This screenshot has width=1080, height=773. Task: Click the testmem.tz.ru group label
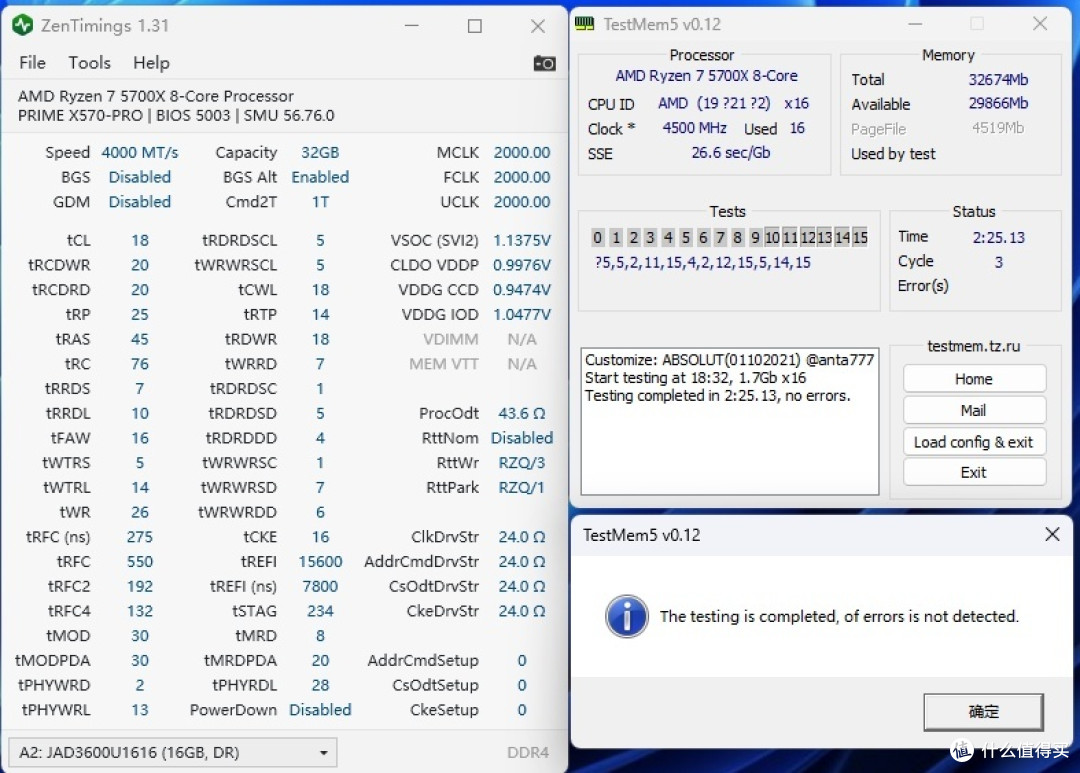(973, 346)
